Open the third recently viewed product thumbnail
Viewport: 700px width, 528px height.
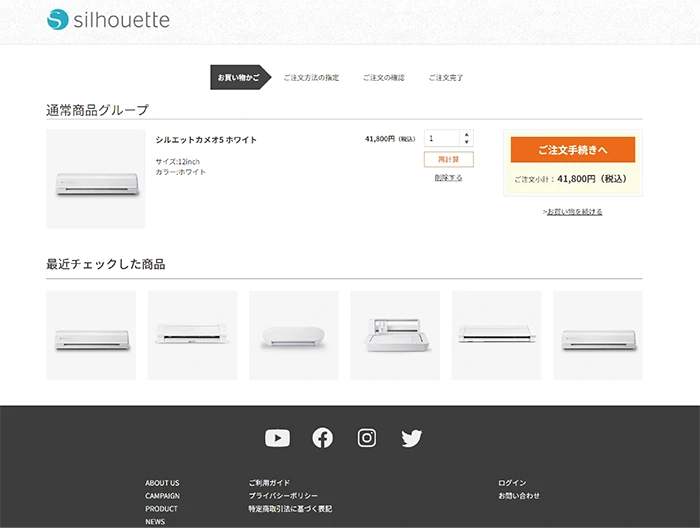click(294, 335)
